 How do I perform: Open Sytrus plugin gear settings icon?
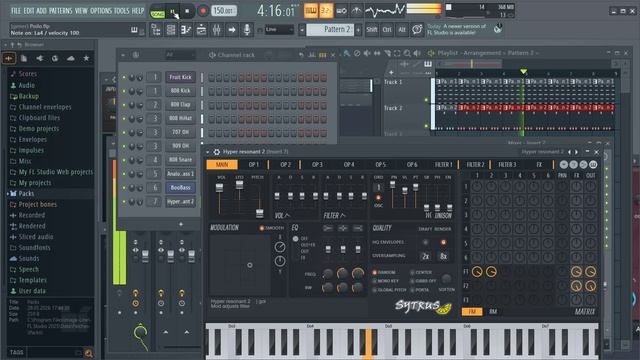(x=217, y=152)
